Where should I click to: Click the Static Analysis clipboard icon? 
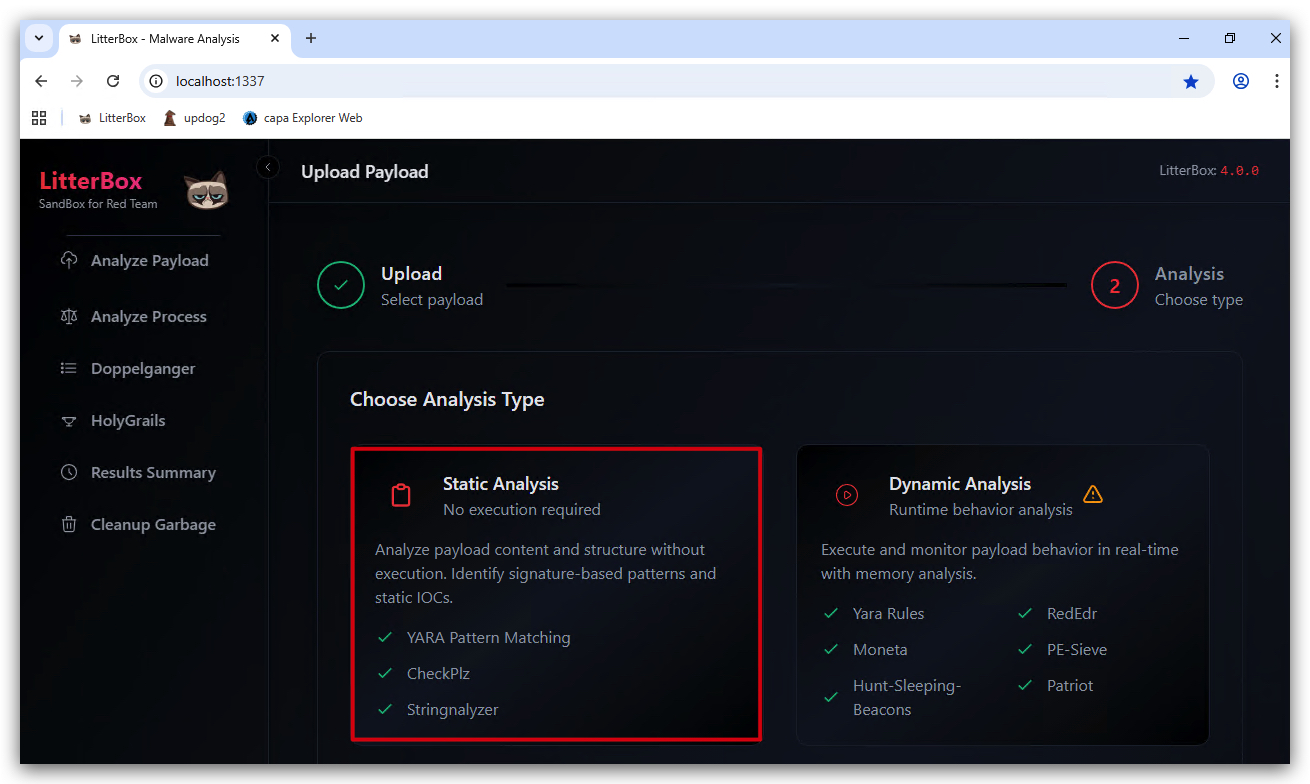[401, 495]
